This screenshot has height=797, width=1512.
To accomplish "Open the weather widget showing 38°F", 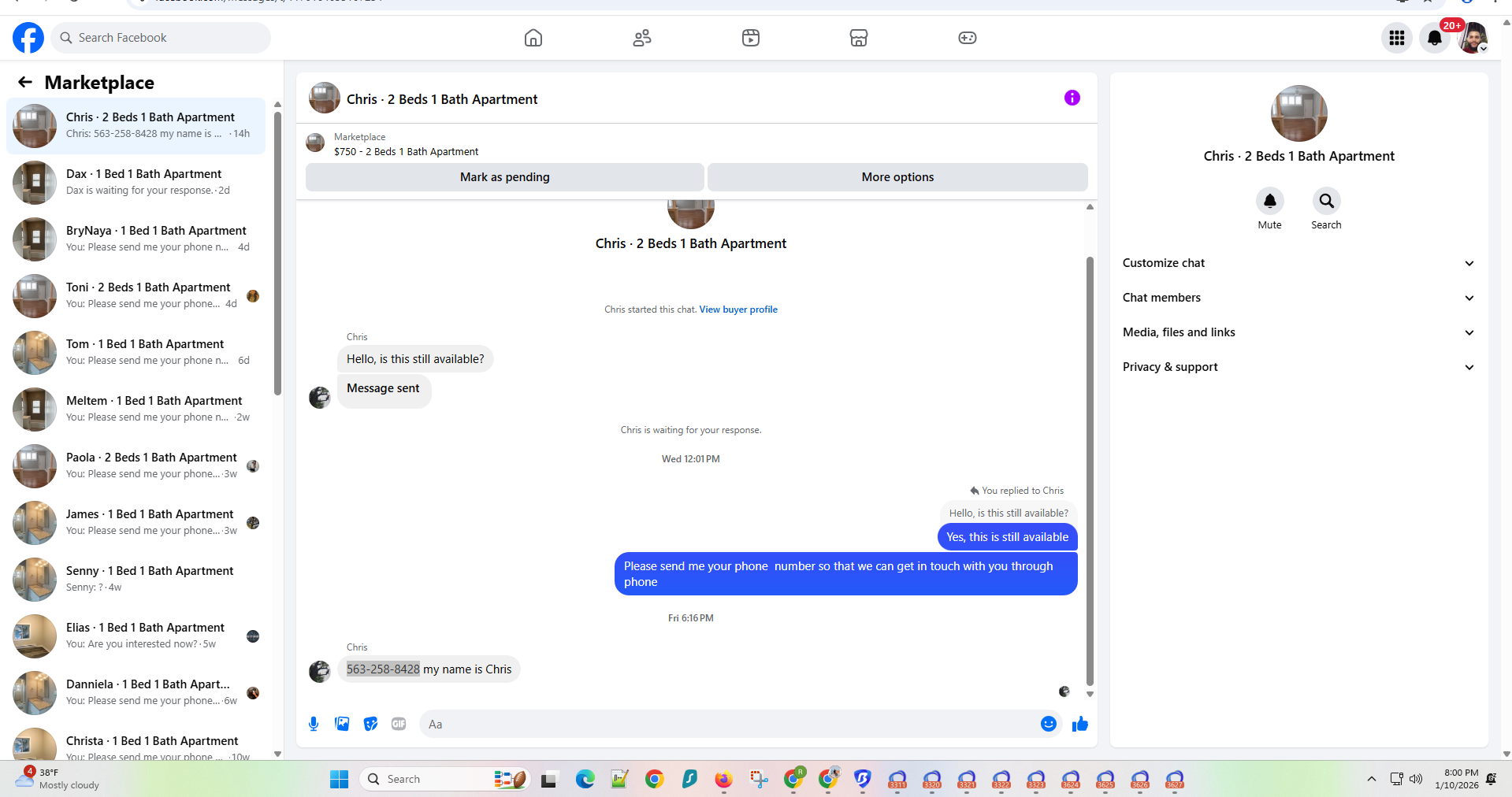I will click(x=58, y=779).
